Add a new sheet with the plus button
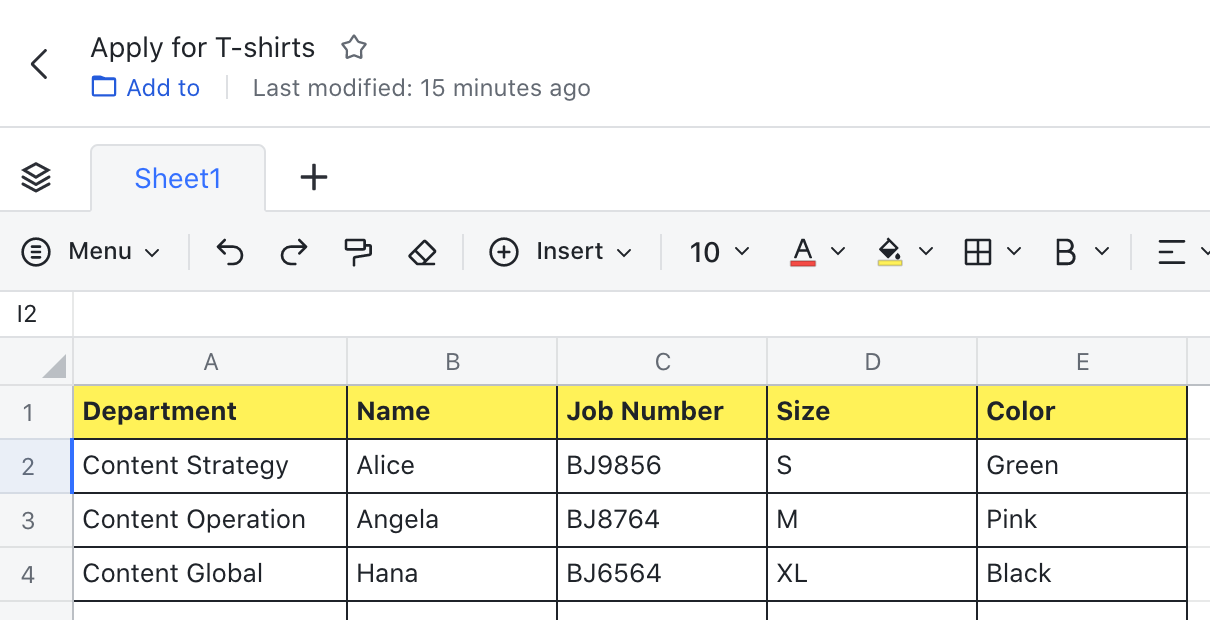Screen dimensions: 1210x620 coord(313,177)
